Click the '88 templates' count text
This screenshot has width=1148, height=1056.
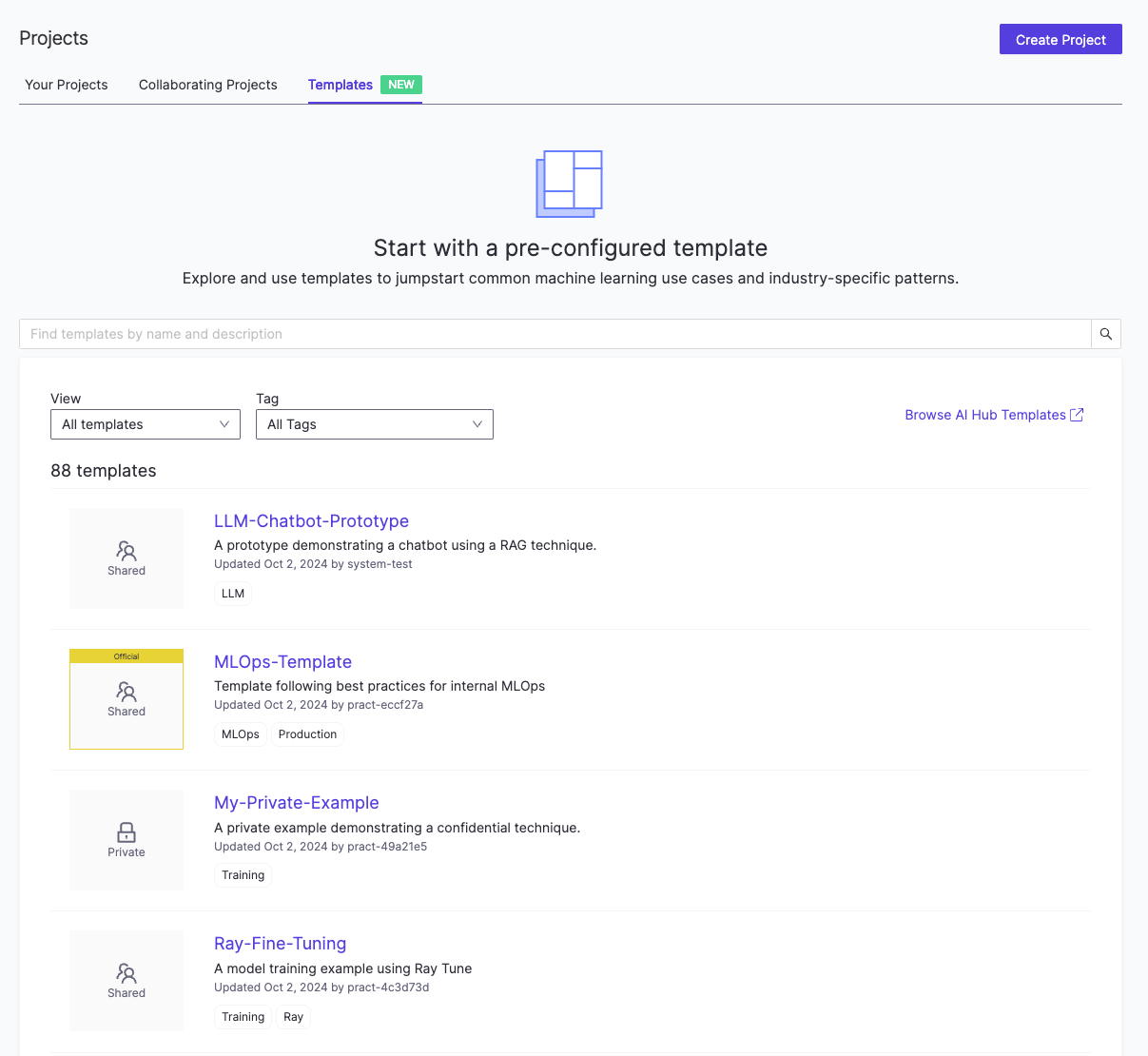pyautogui.click(x=104, y=471)
